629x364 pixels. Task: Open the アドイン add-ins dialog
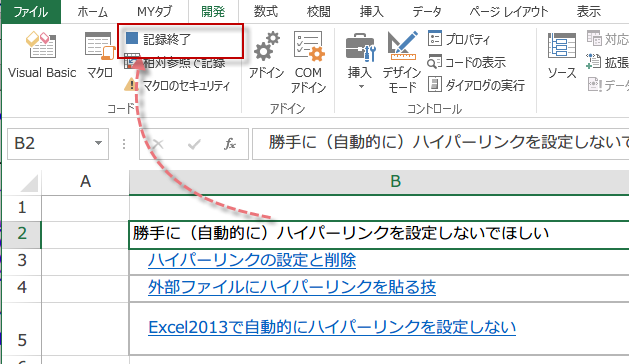266,55
